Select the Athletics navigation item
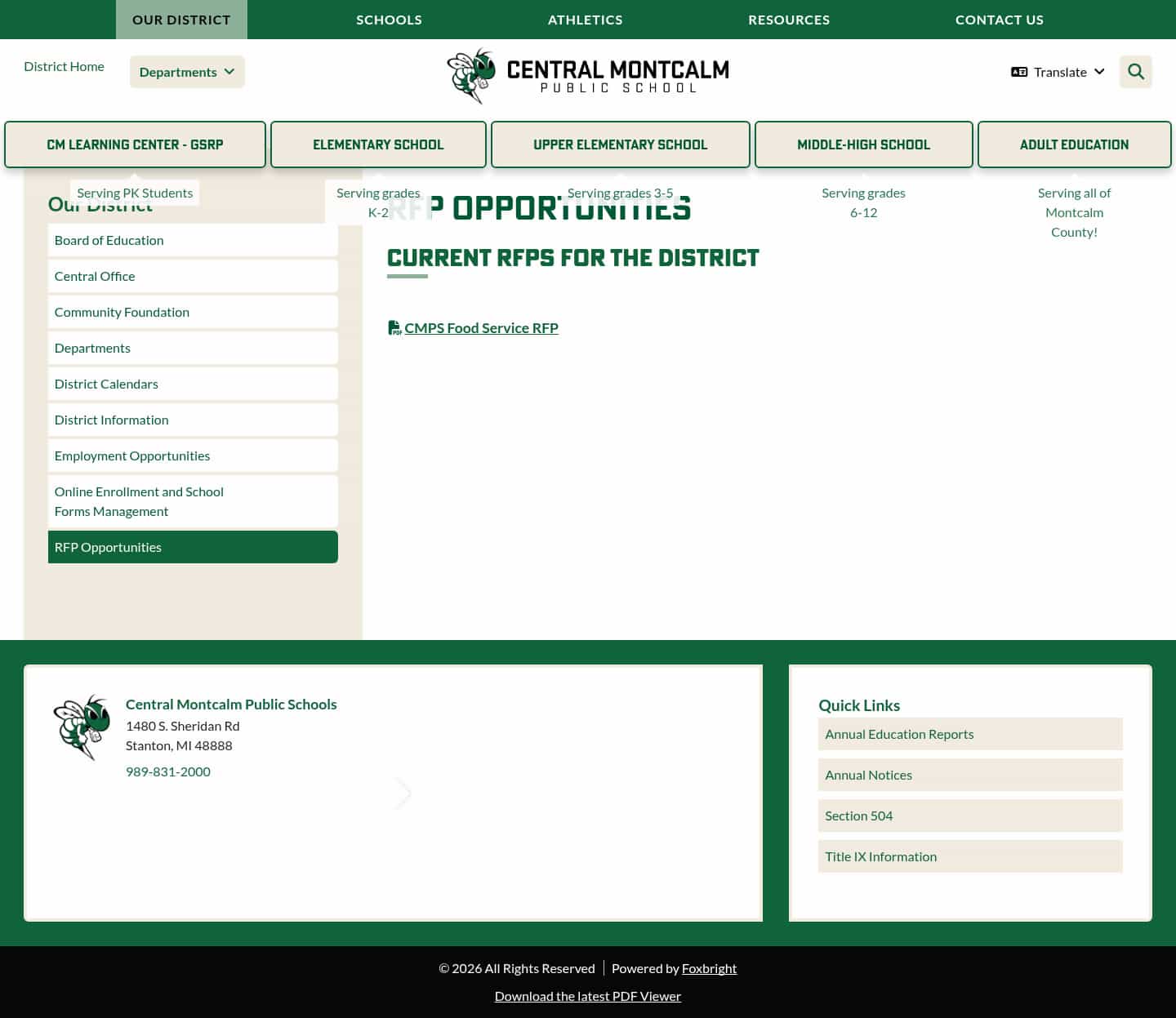This screenshot has height=1018, width=1176. click(x=585, y=19)
